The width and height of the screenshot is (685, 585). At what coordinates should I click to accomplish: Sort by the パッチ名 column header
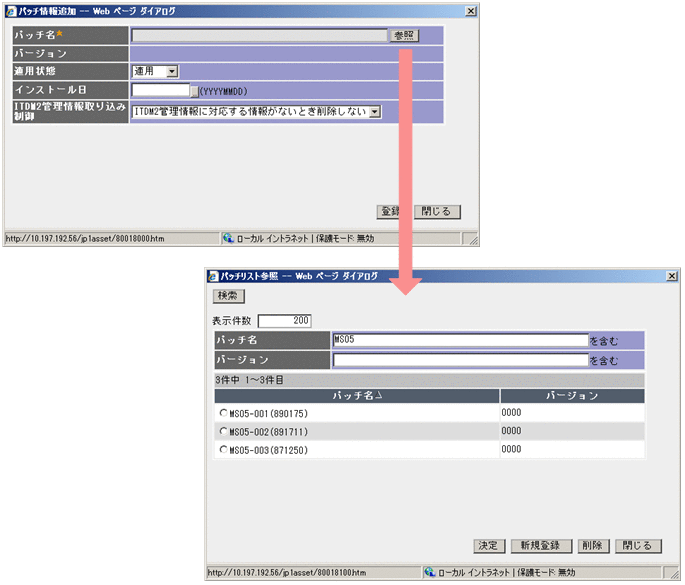(357, 396)
